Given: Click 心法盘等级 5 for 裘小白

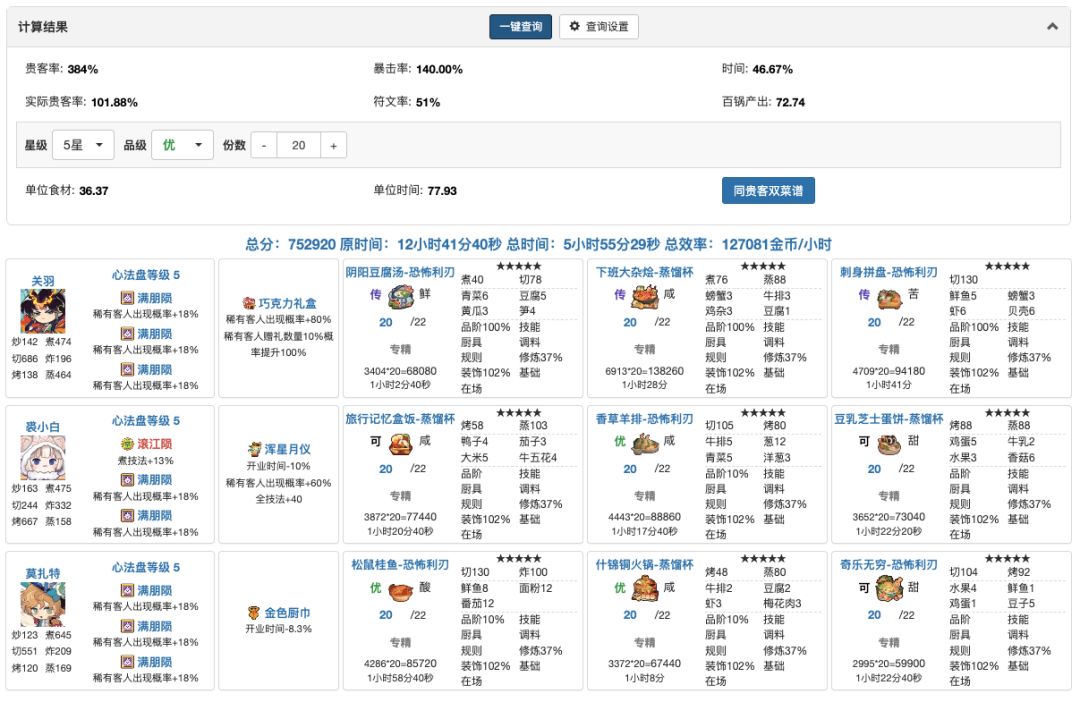Looking at the screenshot, I should point(146,421).
